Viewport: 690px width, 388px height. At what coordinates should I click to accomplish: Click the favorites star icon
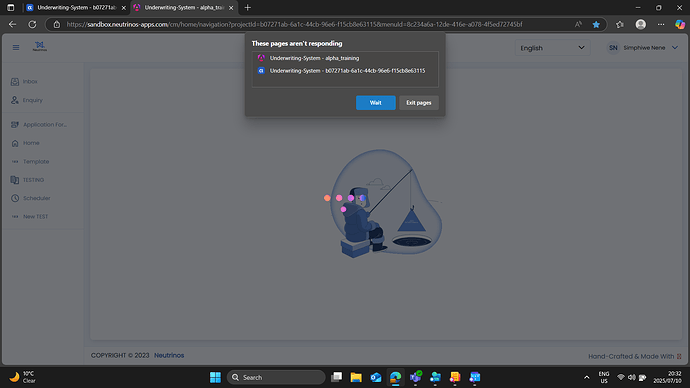point(596,25)
